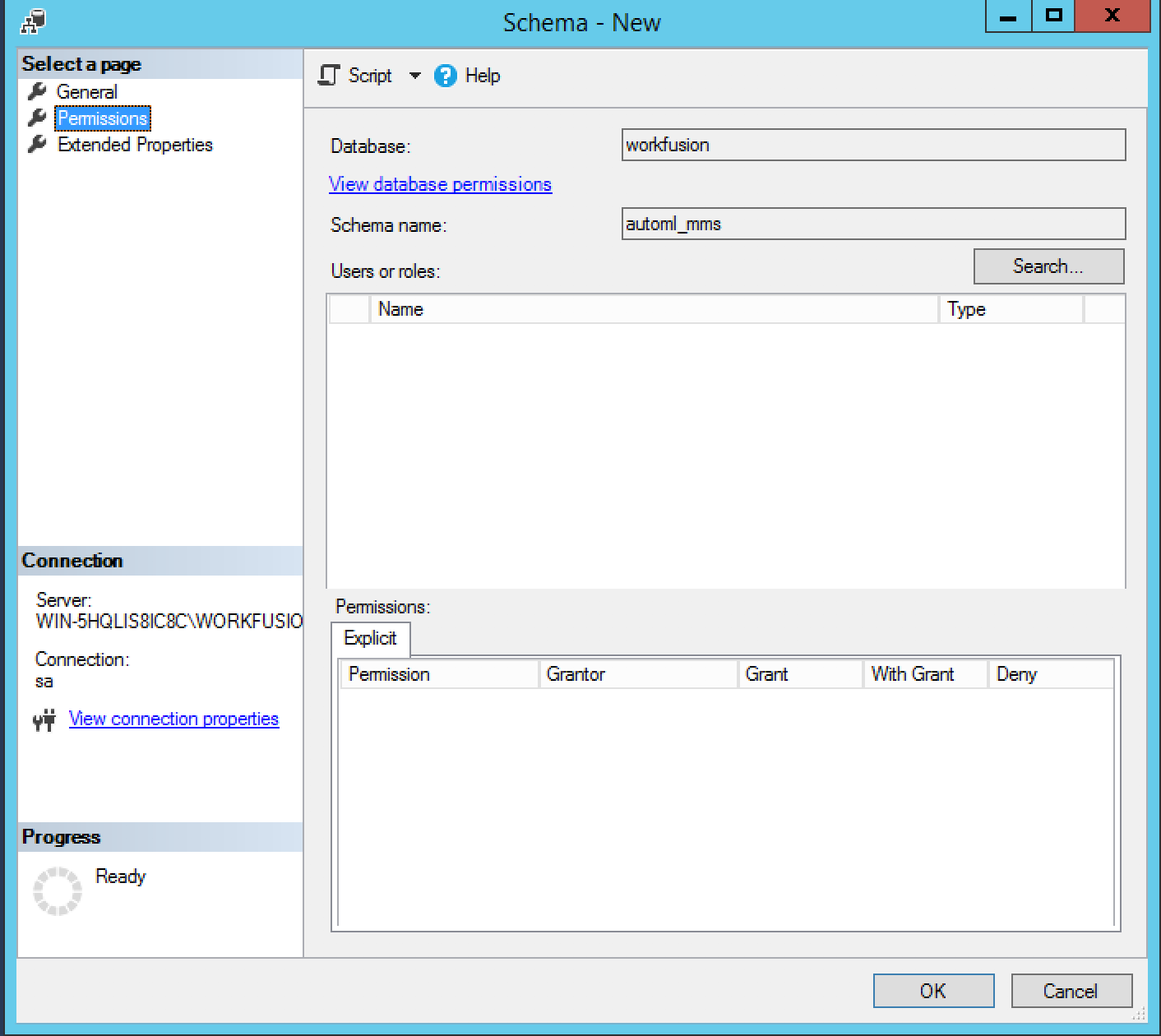This screenshot has width=1161, height=1036.
Task: Click the Schema name field automl_mms
Action: 873,224
